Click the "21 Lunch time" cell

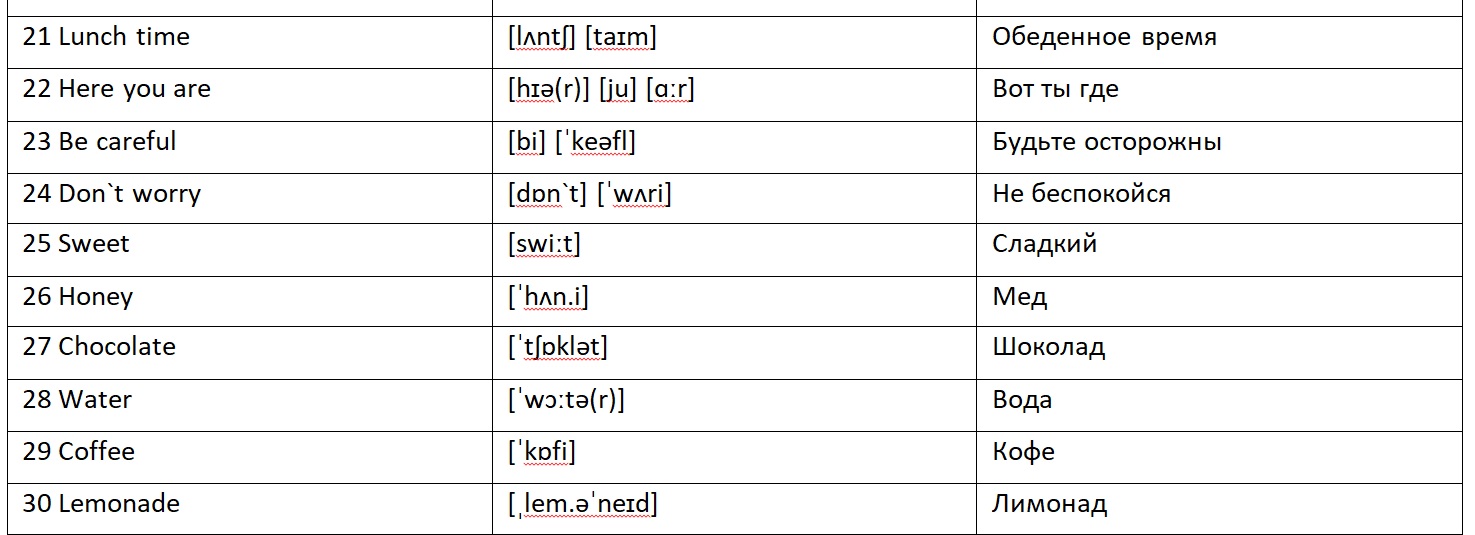click(x=106, y=38)
